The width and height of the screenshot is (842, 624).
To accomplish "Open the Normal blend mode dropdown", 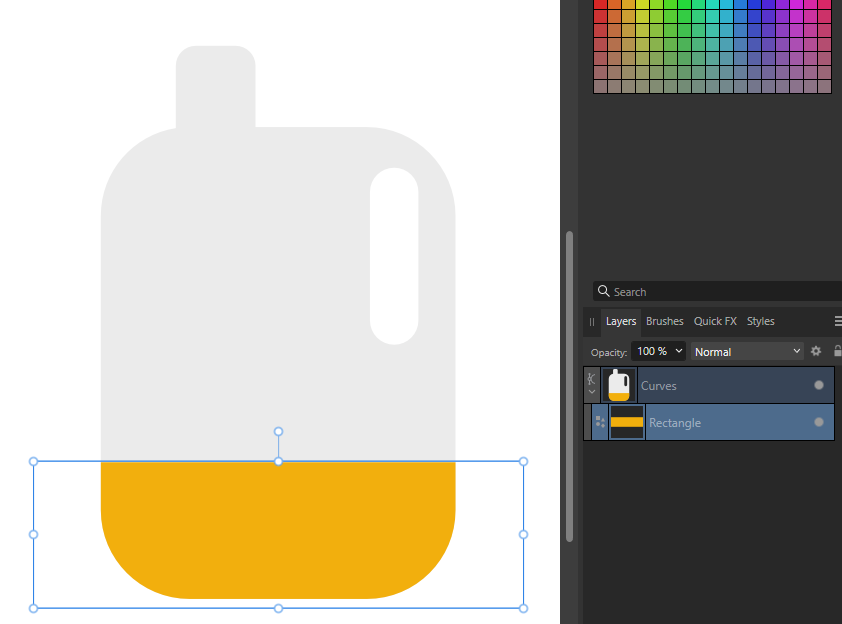I will point(747,352).
